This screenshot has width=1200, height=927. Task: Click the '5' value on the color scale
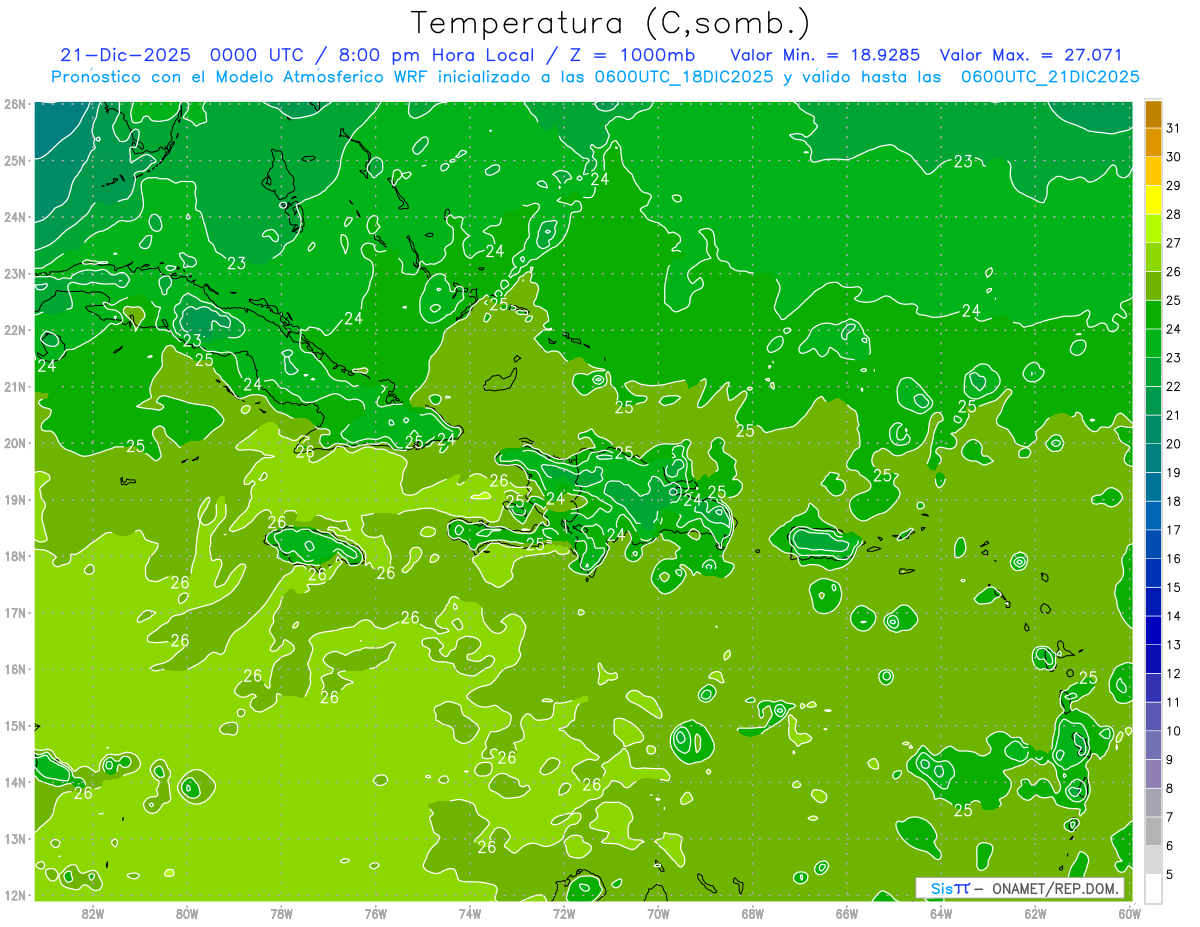1170,875
